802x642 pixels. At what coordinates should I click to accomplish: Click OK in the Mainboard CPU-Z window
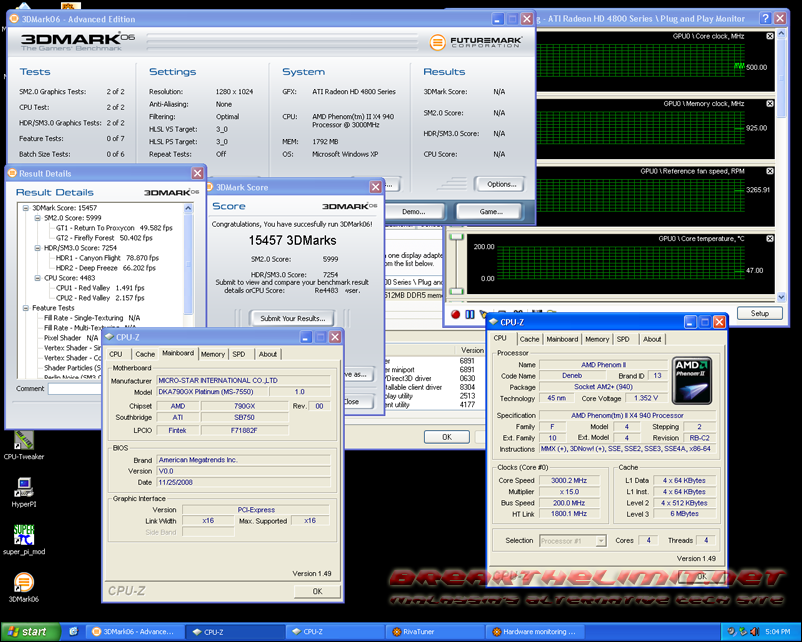317,591
